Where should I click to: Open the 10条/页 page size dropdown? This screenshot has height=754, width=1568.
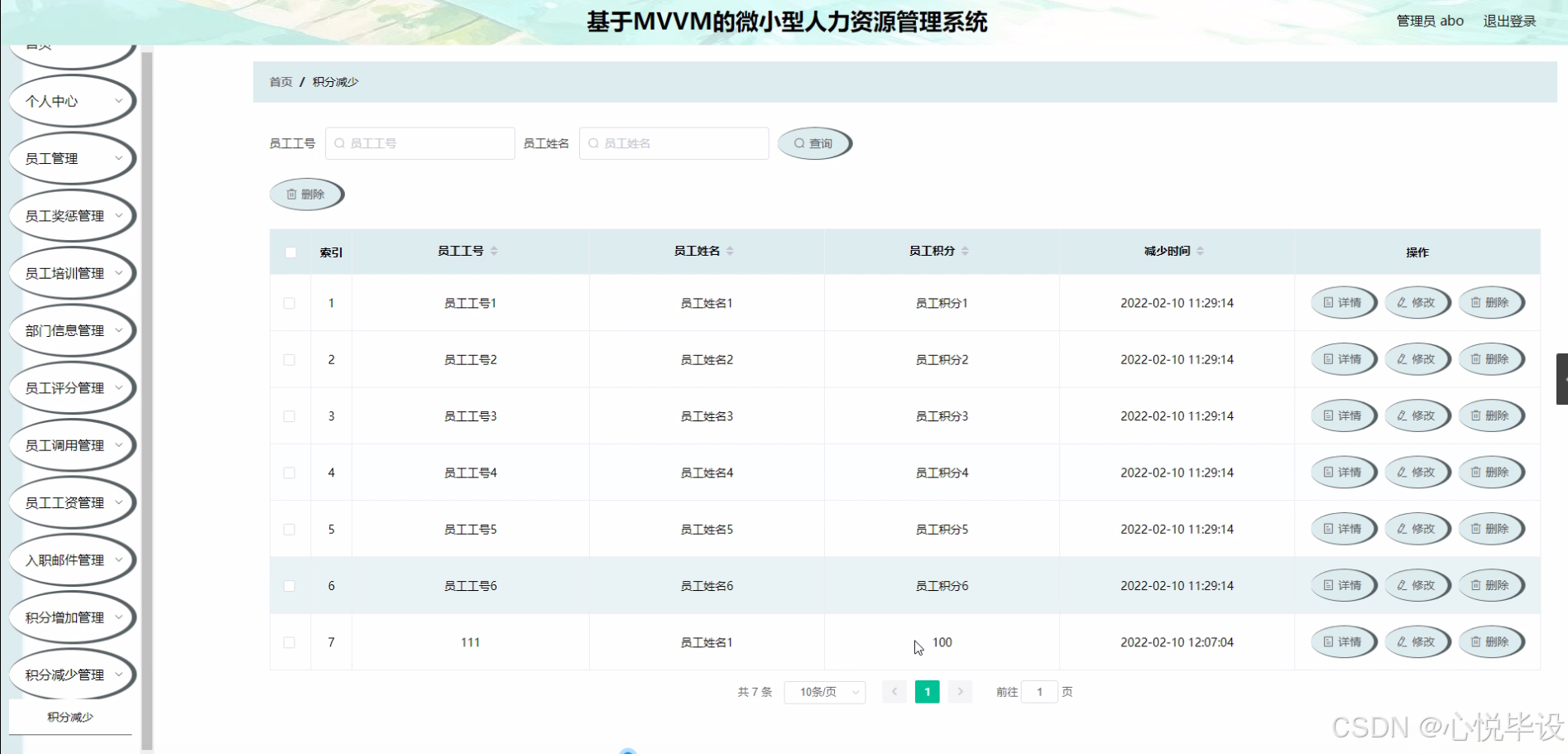tap(824, 691)
